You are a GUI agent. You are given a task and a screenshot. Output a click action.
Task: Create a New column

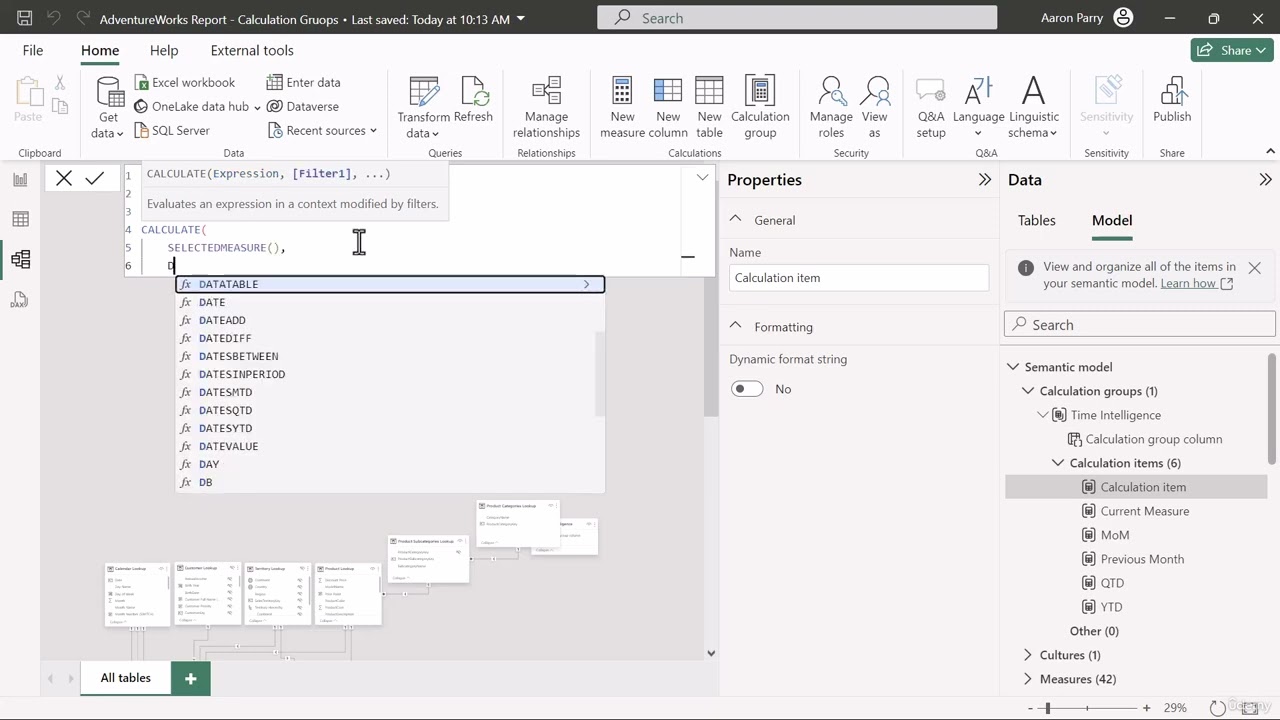point(668,107)
